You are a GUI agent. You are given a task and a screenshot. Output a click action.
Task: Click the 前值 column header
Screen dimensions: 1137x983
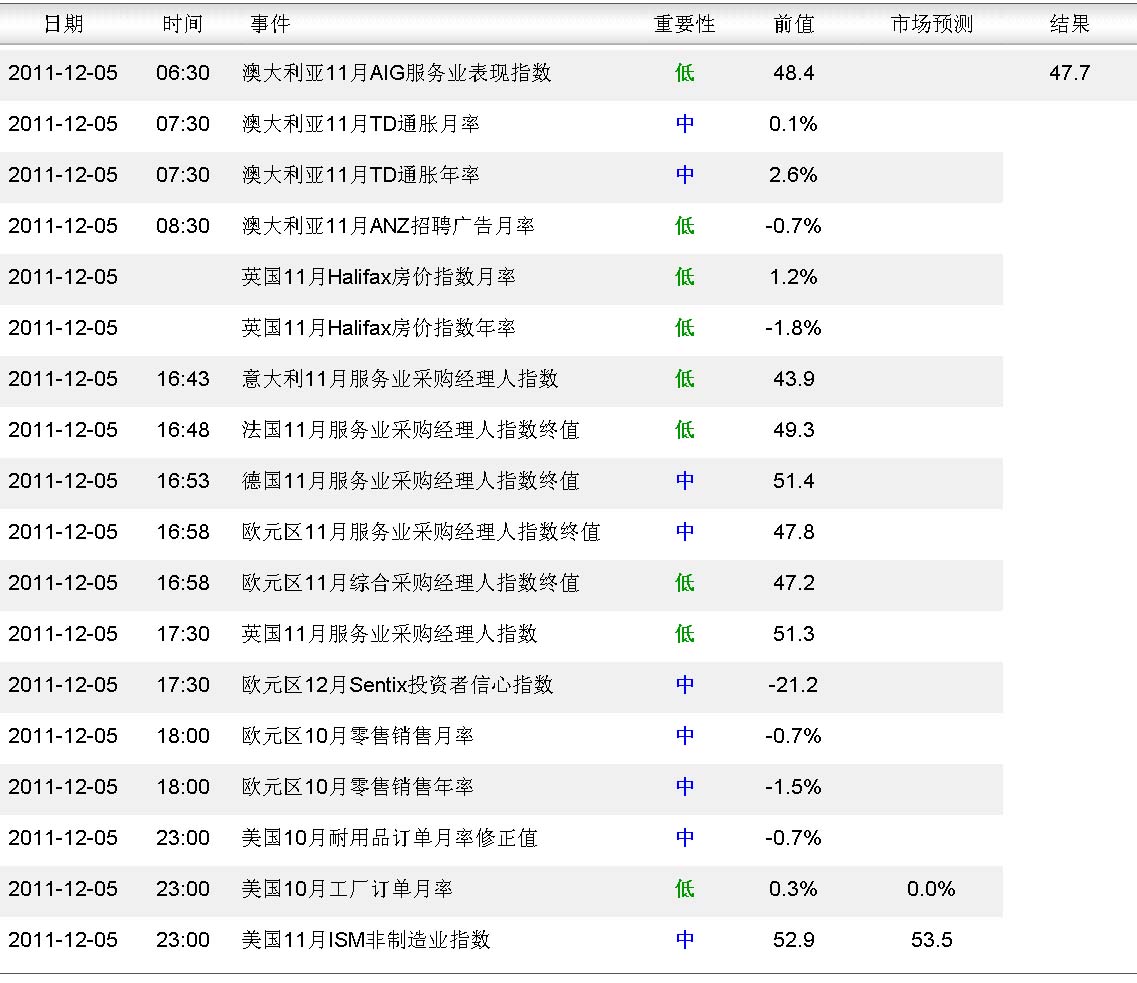[794, 24]
